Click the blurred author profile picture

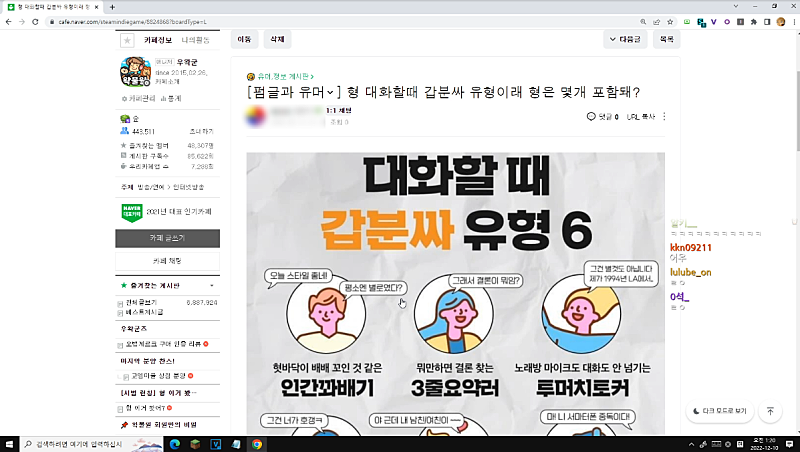(x=256, y=116)
